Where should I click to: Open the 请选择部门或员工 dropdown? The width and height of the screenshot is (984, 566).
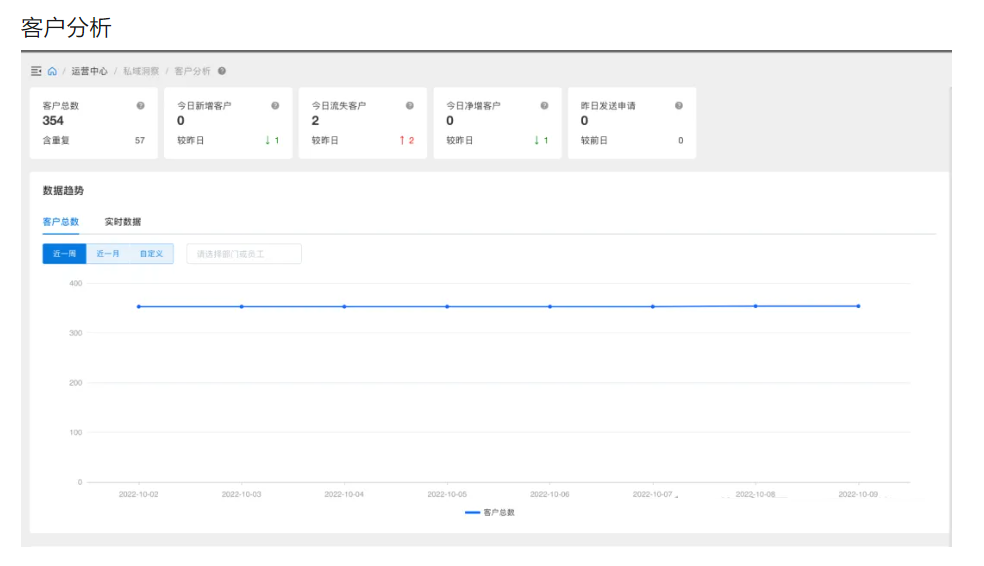243,254
